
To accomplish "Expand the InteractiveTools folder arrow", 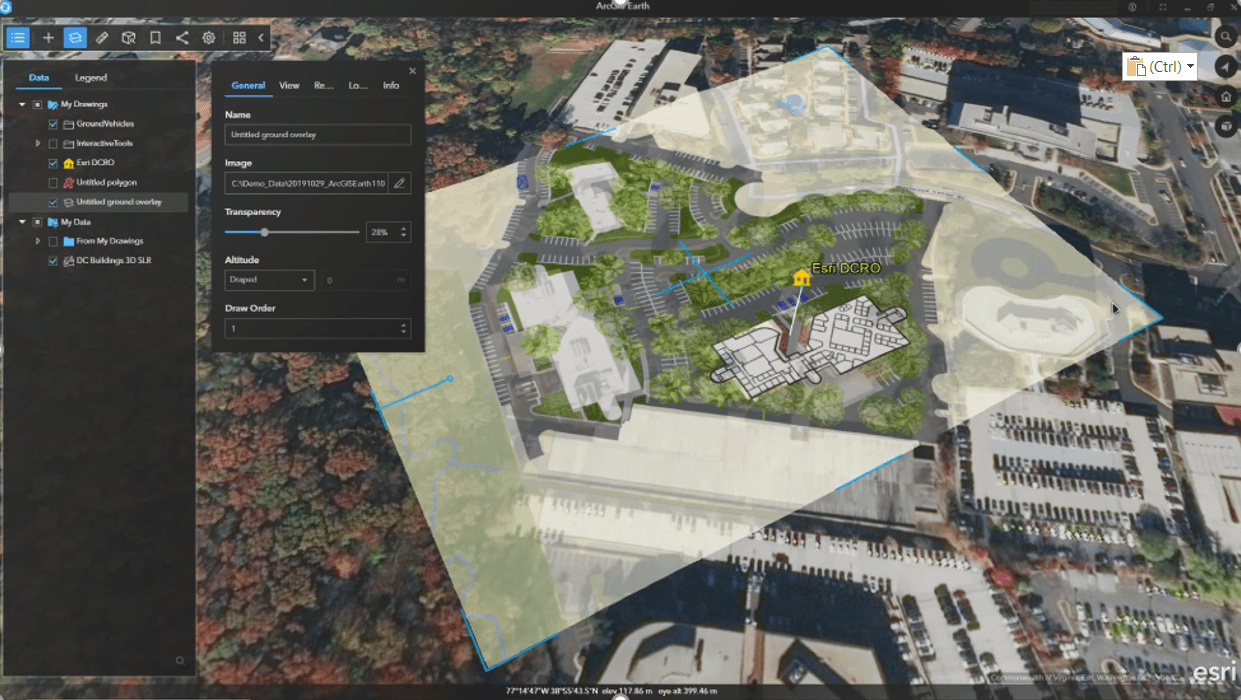I will click(x=38, y=143).
